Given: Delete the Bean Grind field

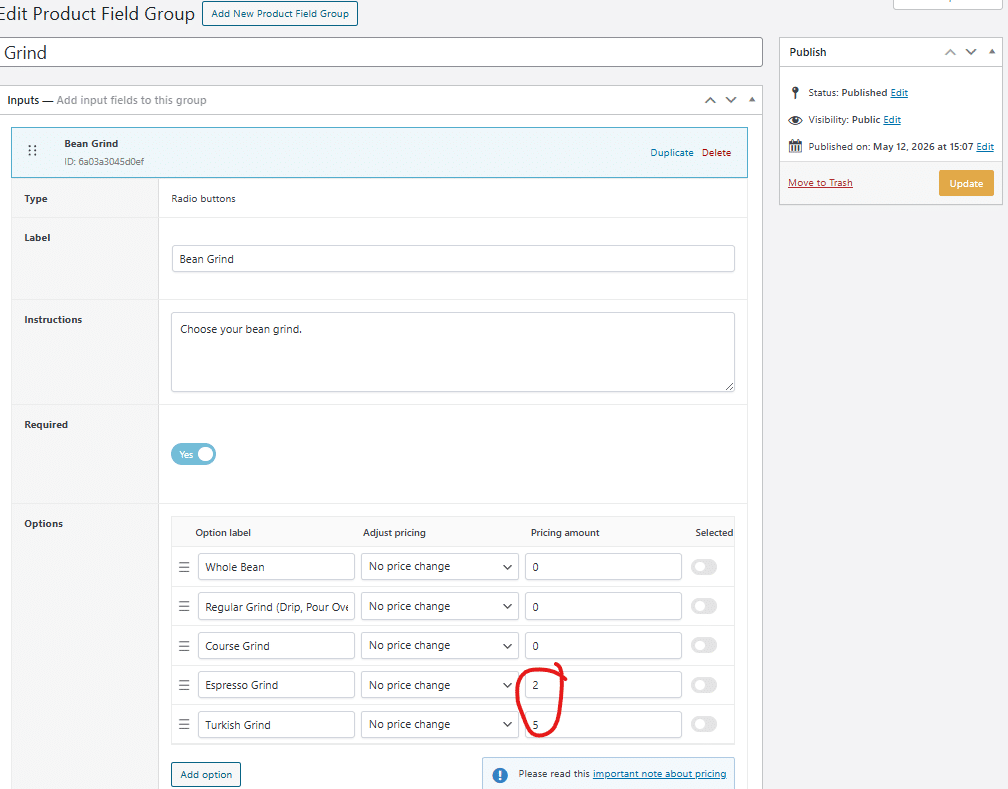Looking at the screenshot, I should (716, 152).
